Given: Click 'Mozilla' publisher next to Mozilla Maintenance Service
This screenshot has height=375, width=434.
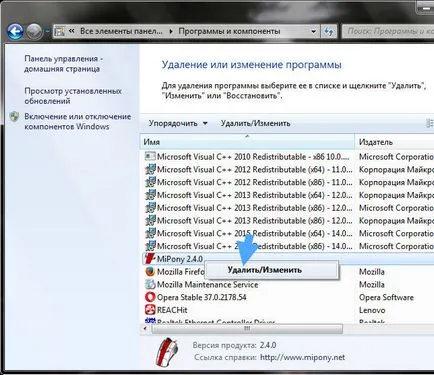Looking at the screenshot, I should [x=372, y=285].
